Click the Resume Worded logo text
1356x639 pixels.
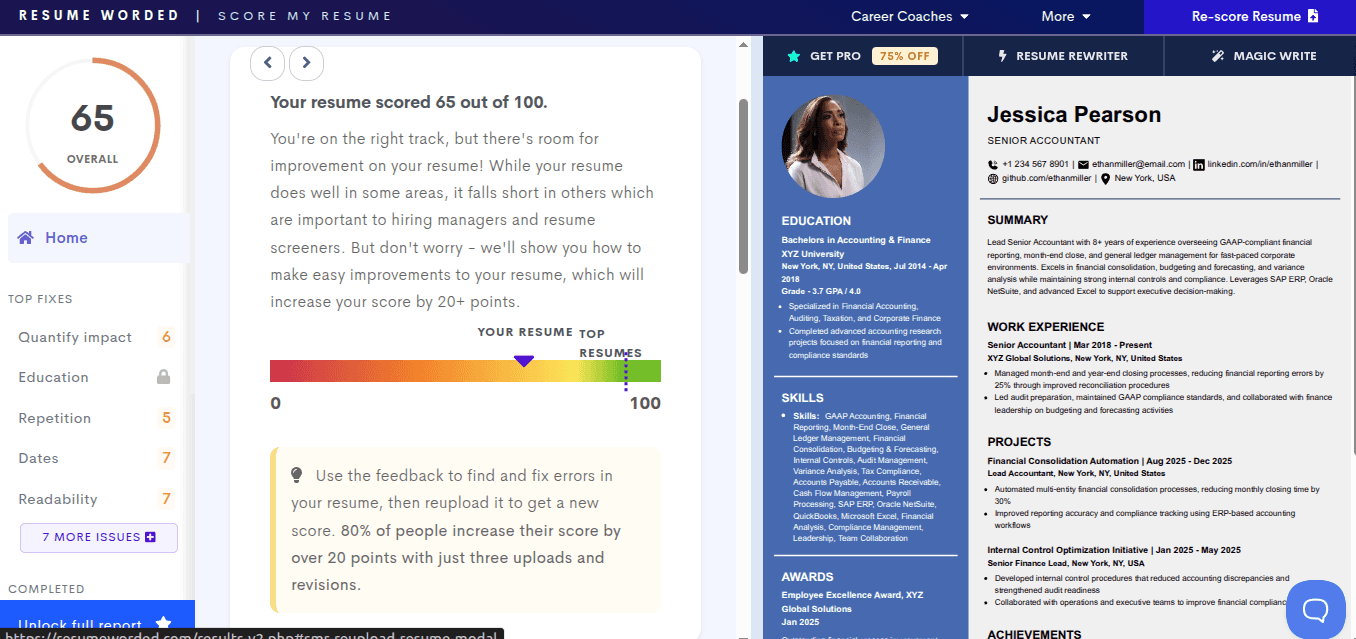(99, 16)
